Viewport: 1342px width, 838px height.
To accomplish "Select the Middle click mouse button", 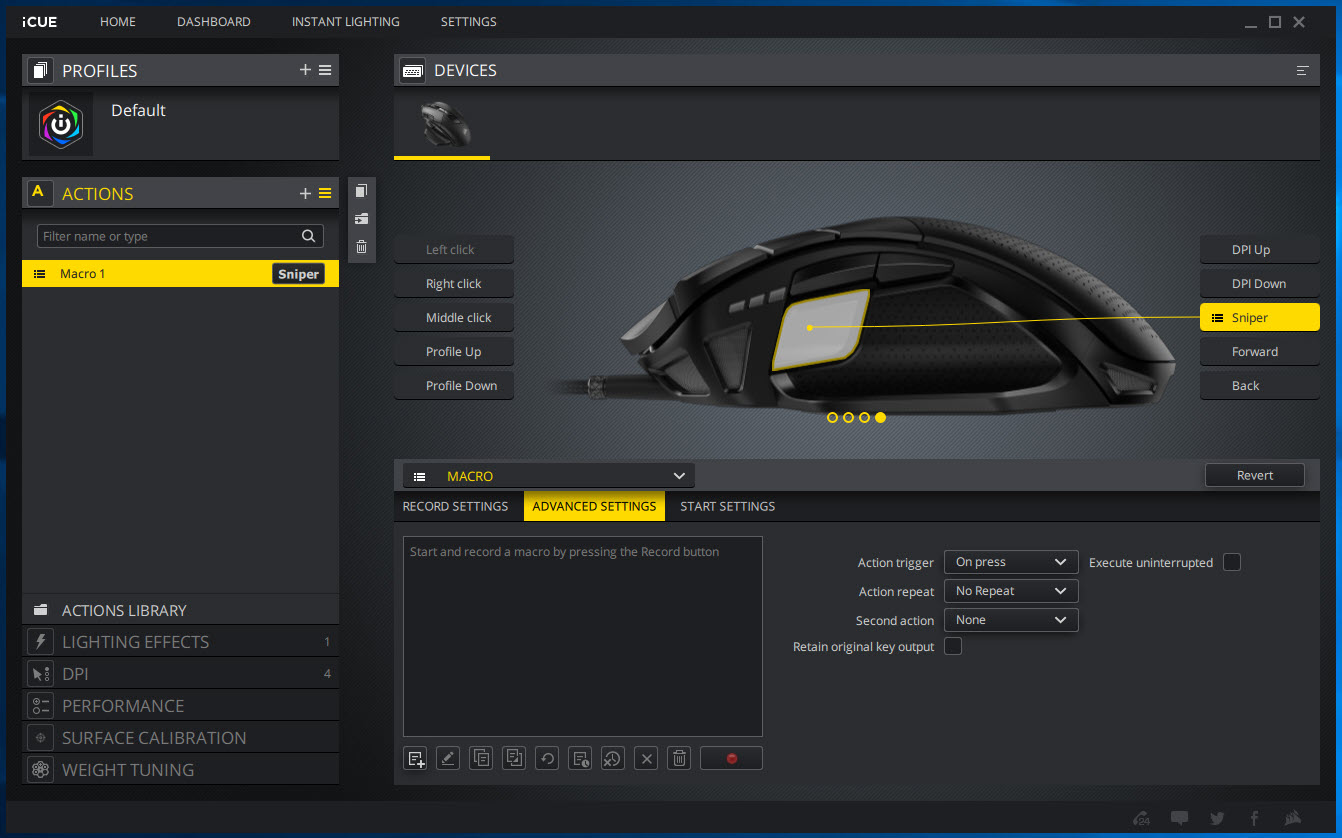I will tap(454, 318).
